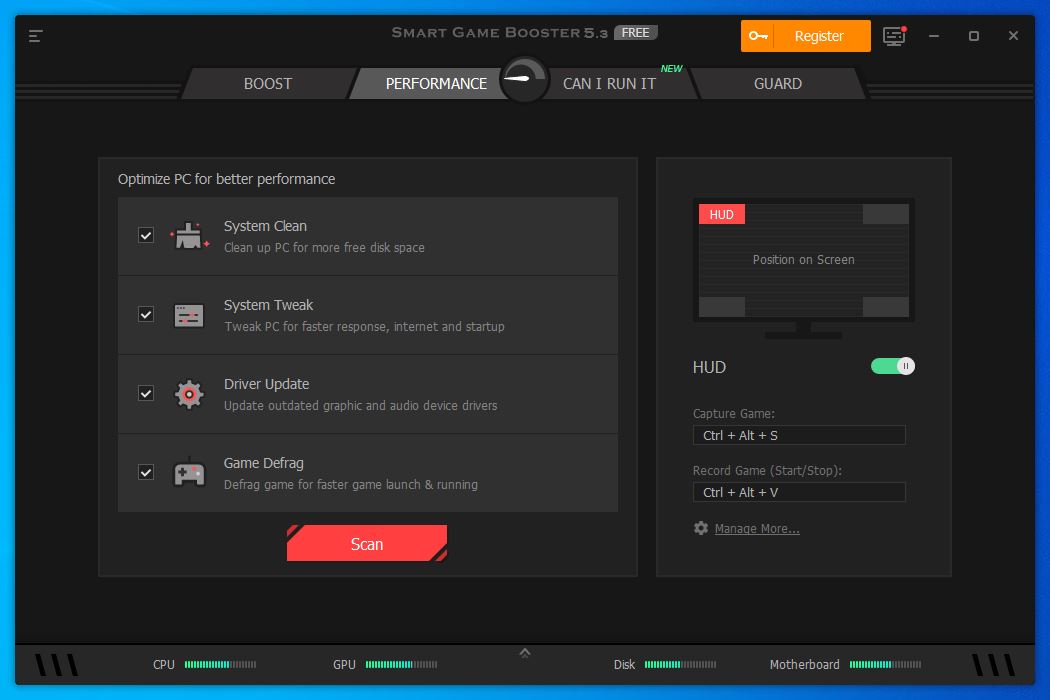Open the CAN I RUN IT tab
The height and width of the screenshot is (700, 1050).
pos(609,84)
